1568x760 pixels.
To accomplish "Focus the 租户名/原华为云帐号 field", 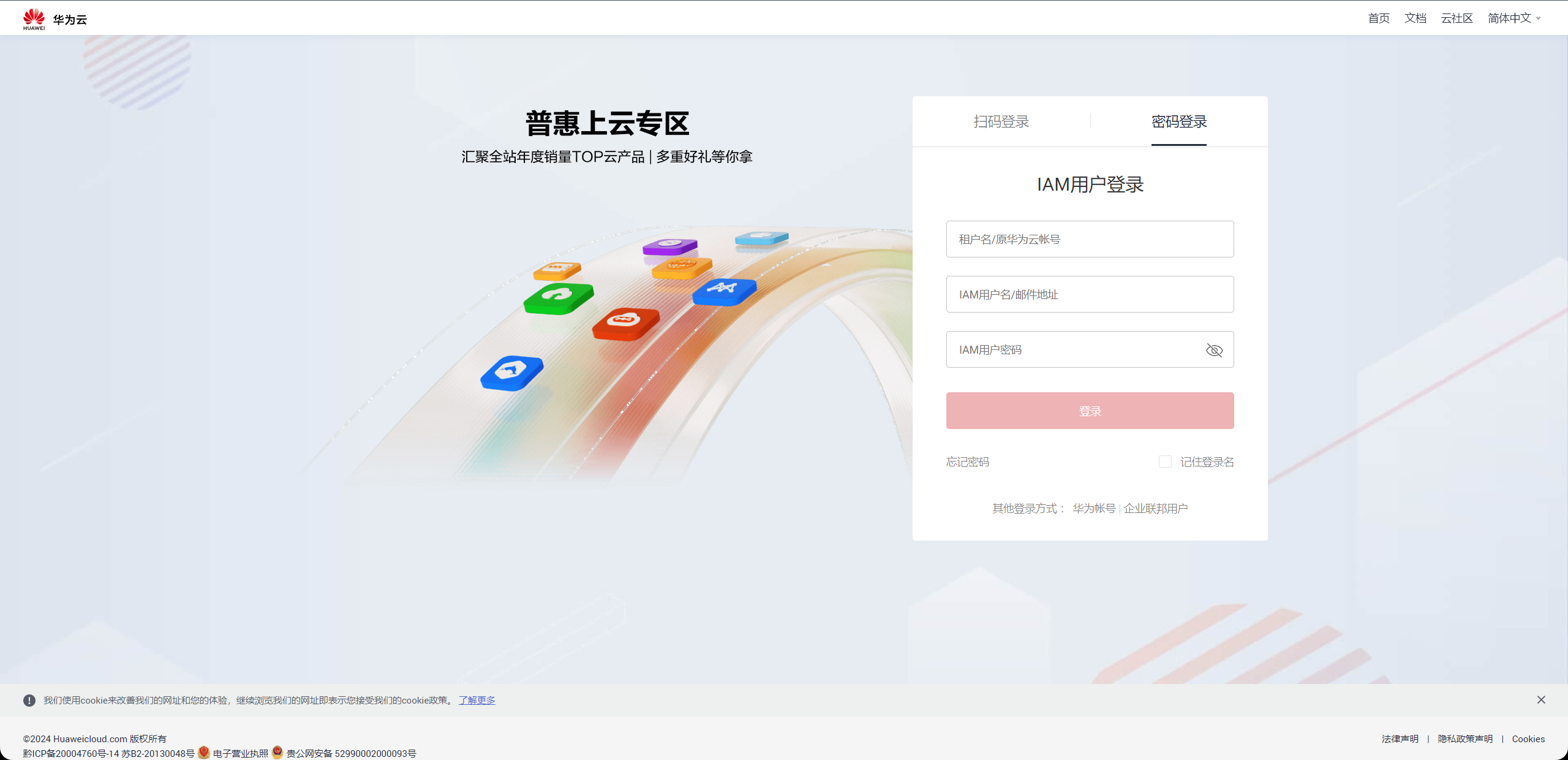I will (1090, 239).
